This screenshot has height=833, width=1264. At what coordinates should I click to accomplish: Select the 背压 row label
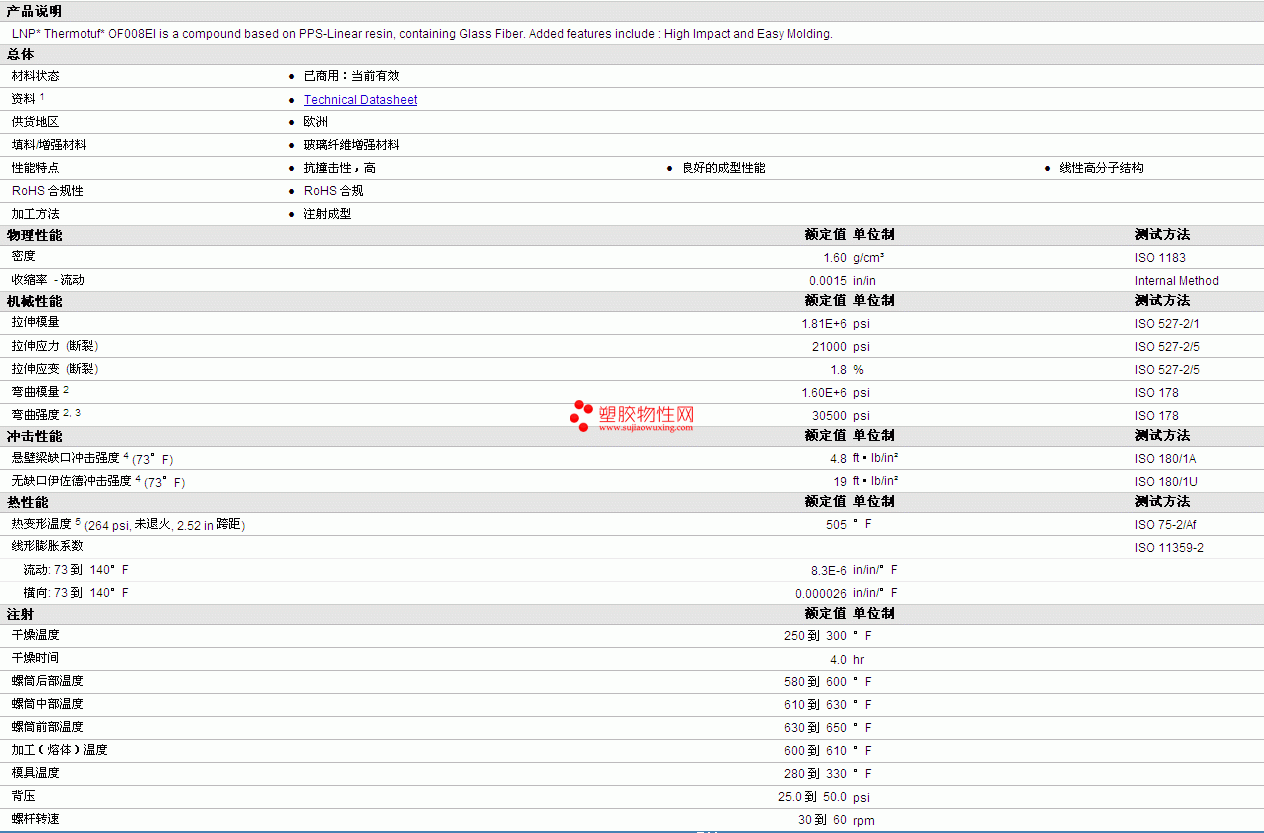[24, 796]
